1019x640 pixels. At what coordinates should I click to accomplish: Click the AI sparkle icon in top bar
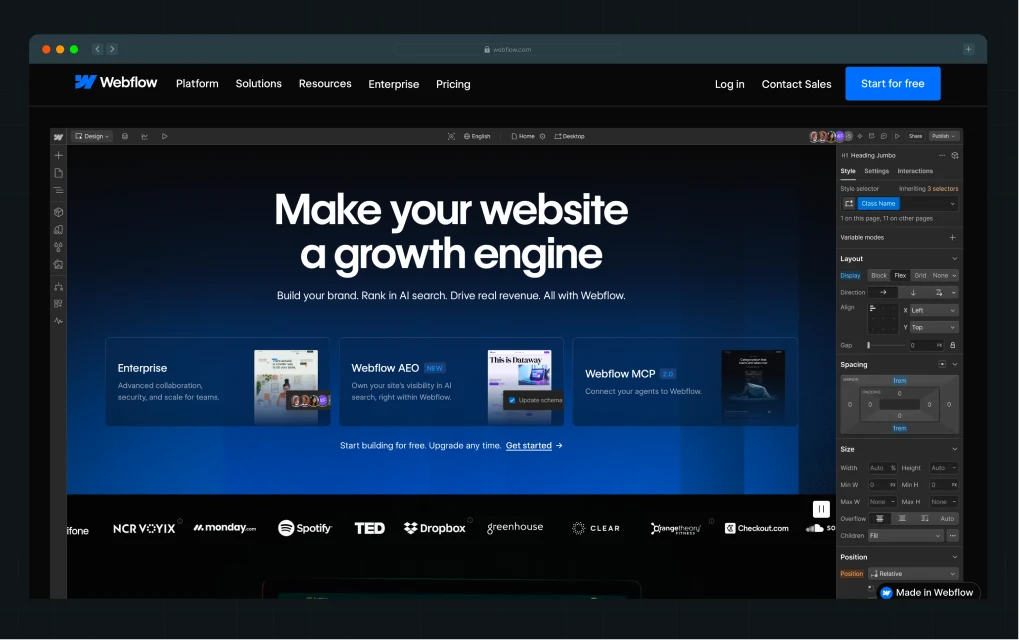(x=860, y=136)
